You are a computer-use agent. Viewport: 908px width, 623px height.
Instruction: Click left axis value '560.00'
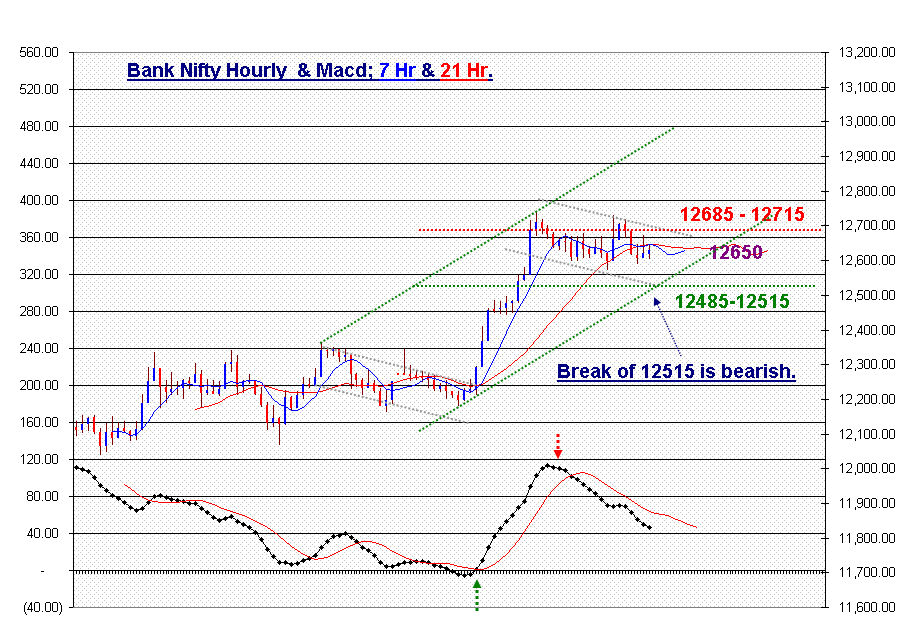(39, 53)
